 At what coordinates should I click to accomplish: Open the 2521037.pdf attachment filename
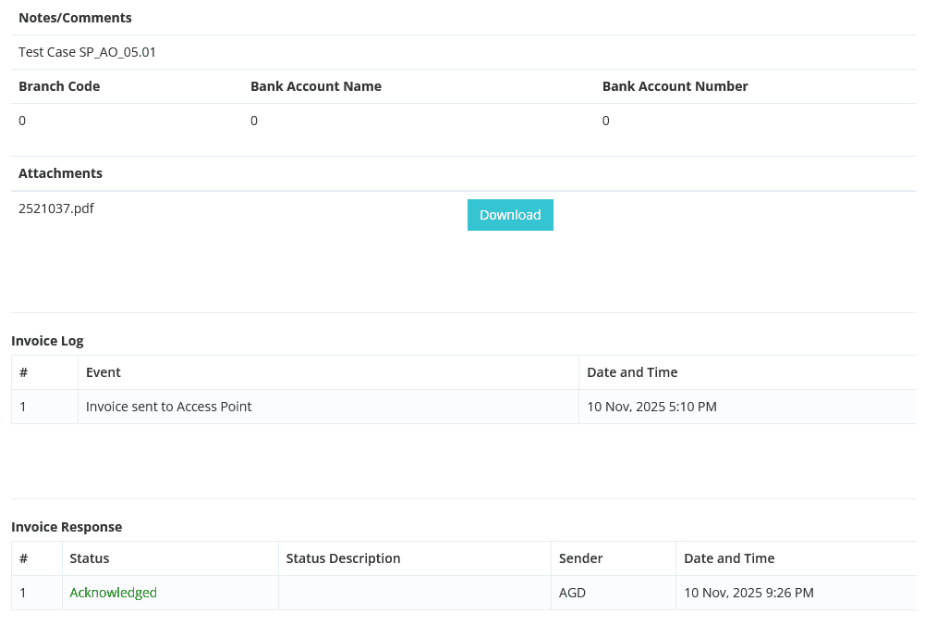[x=56, y=209]
